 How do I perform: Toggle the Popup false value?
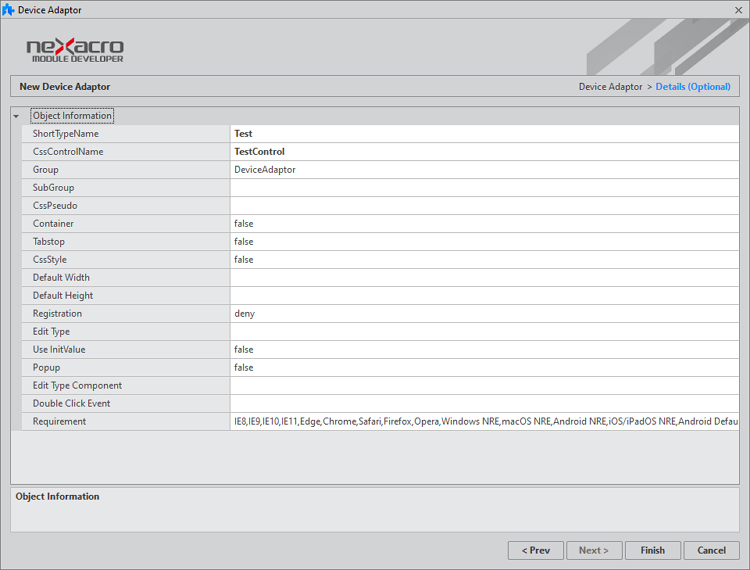pos(484,368)
